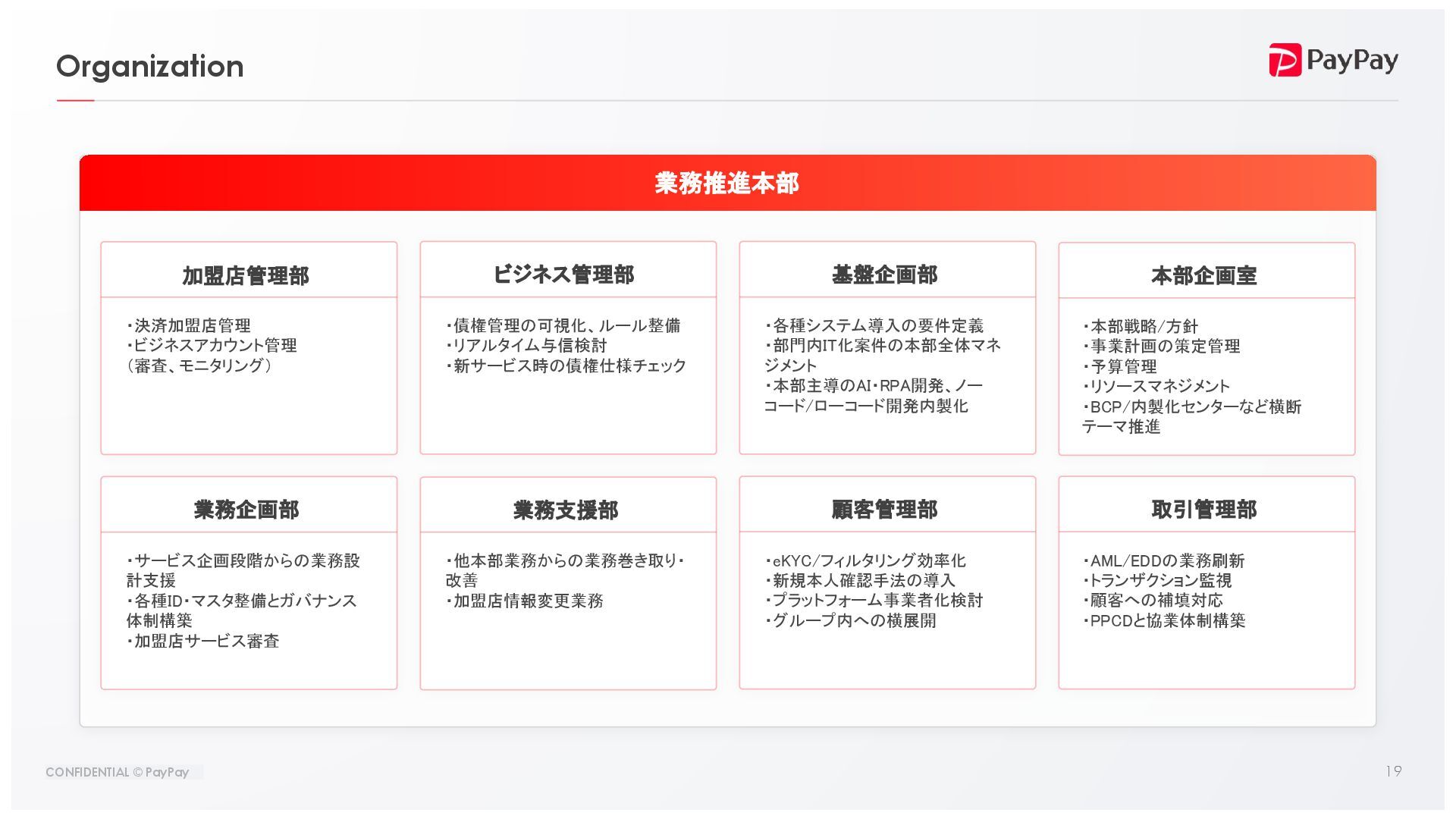Click the Organization slide title

tap(150, 67)
